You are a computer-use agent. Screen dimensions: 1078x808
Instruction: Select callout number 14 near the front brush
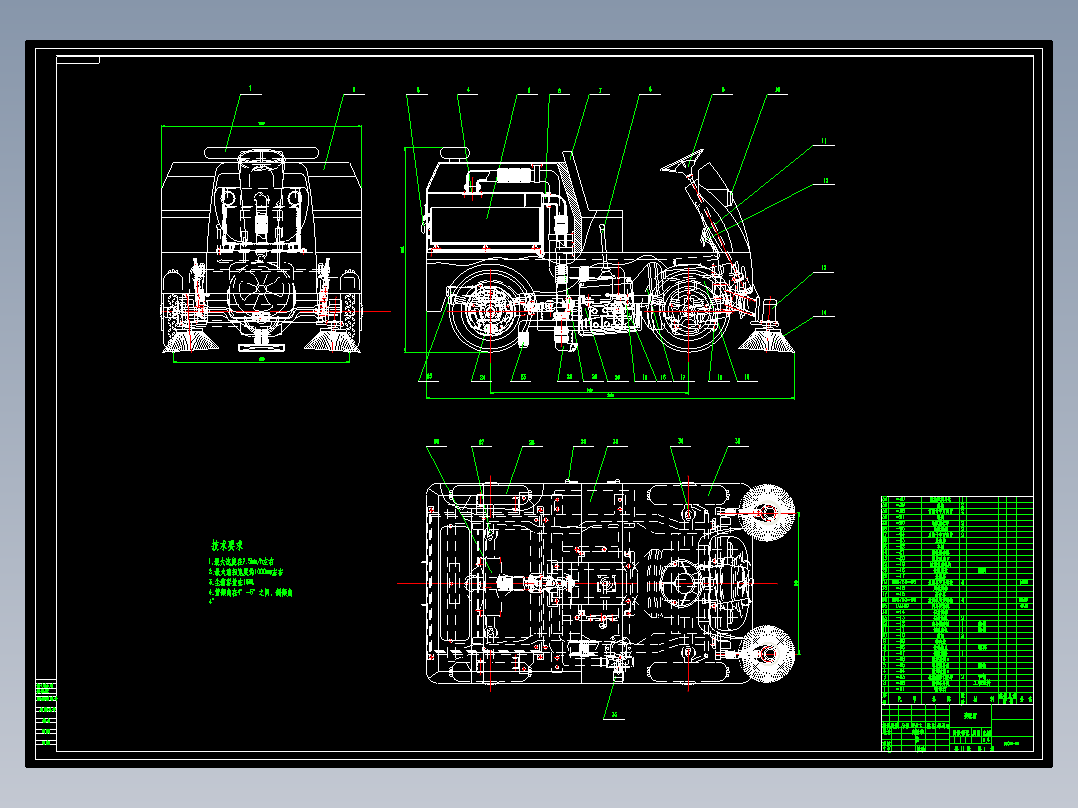[824, 313]
